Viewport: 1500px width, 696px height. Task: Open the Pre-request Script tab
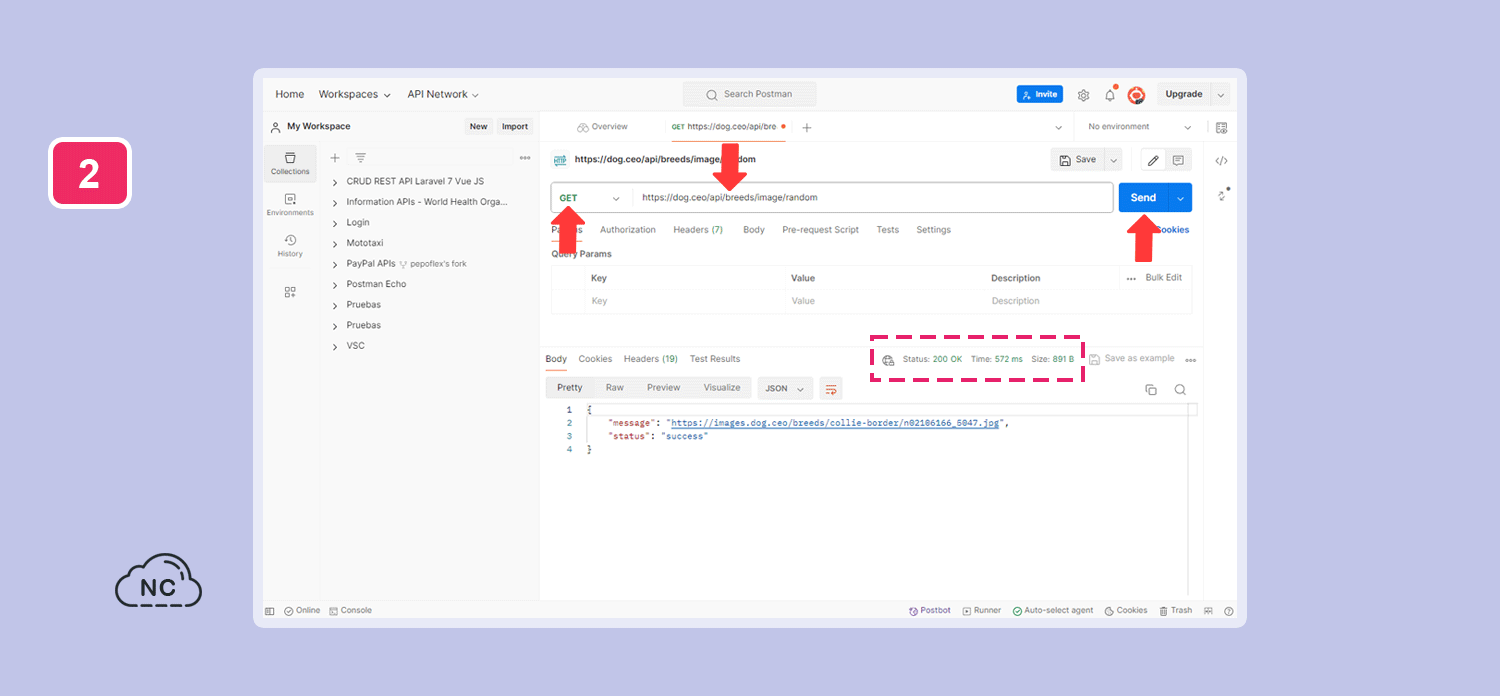(820, 230)
